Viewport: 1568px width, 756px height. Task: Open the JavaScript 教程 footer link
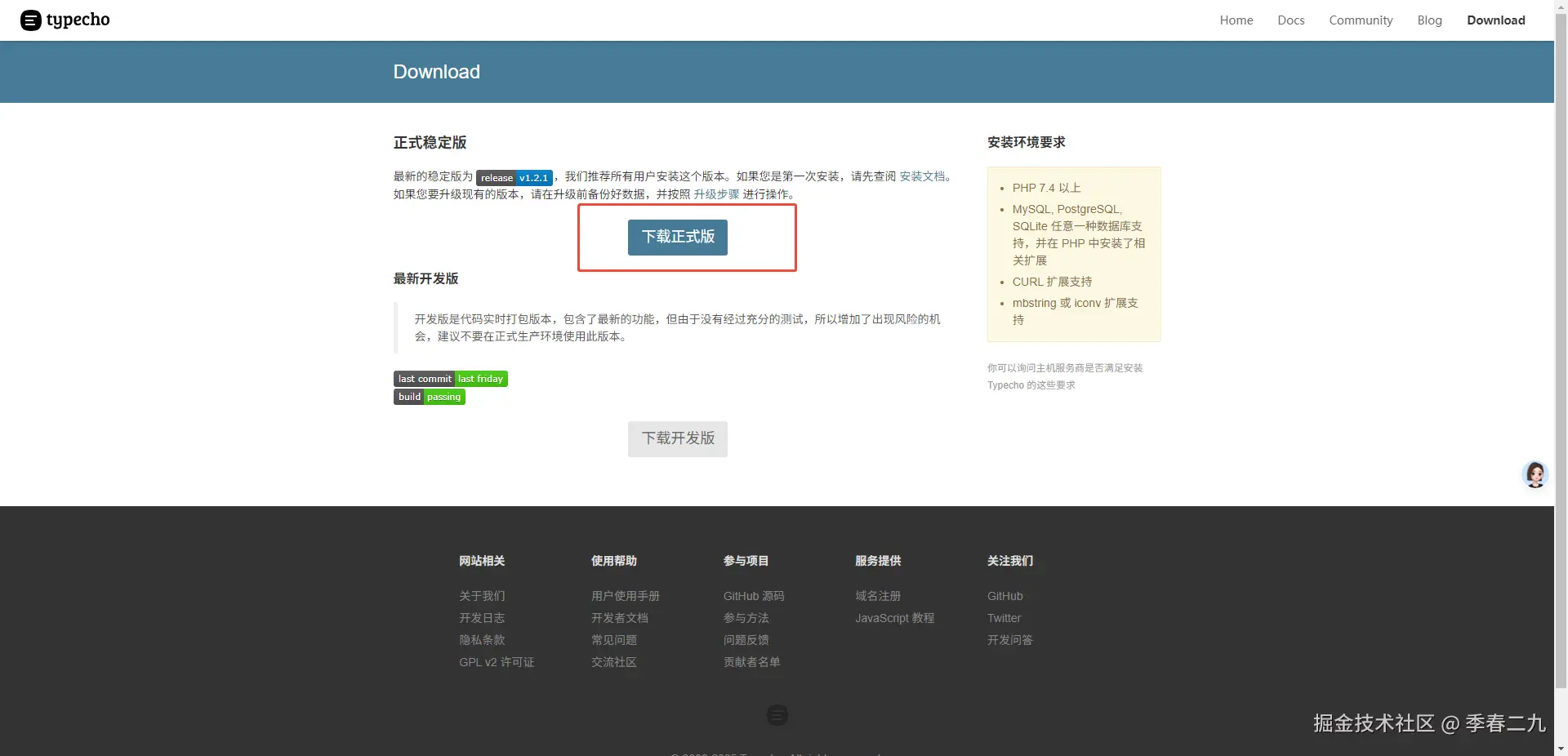click(x=895, y=618)
